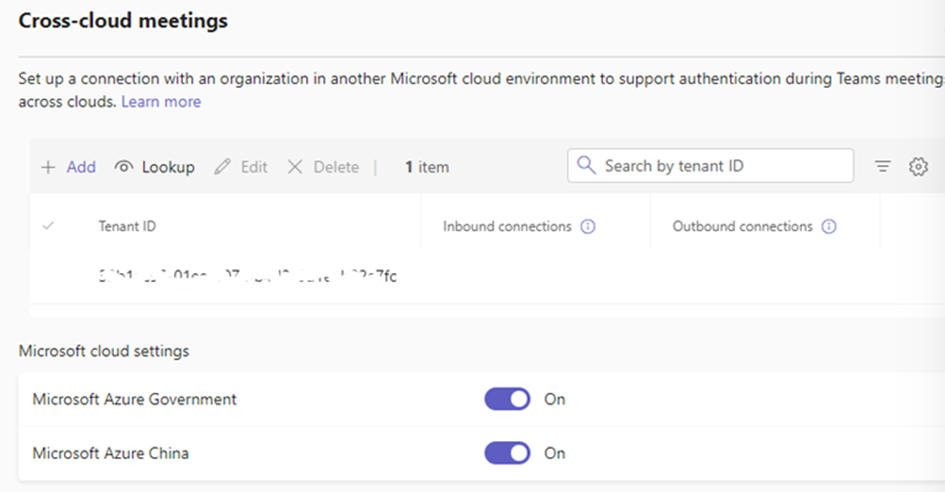Screen dimensions: 945x492
Task: Sort by Tenant ID column header
Action: pos(127,227)
